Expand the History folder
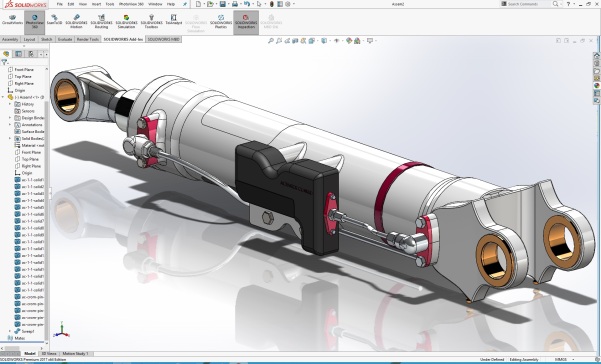 pyautogui.click(x=10, y=104)
